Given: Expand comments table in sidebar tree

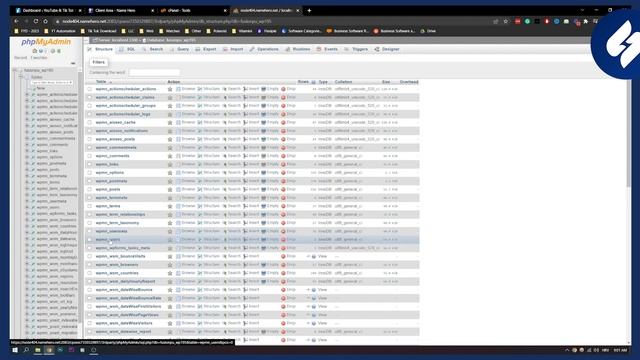Looking at the screenshot, I should tap(27, 144).
